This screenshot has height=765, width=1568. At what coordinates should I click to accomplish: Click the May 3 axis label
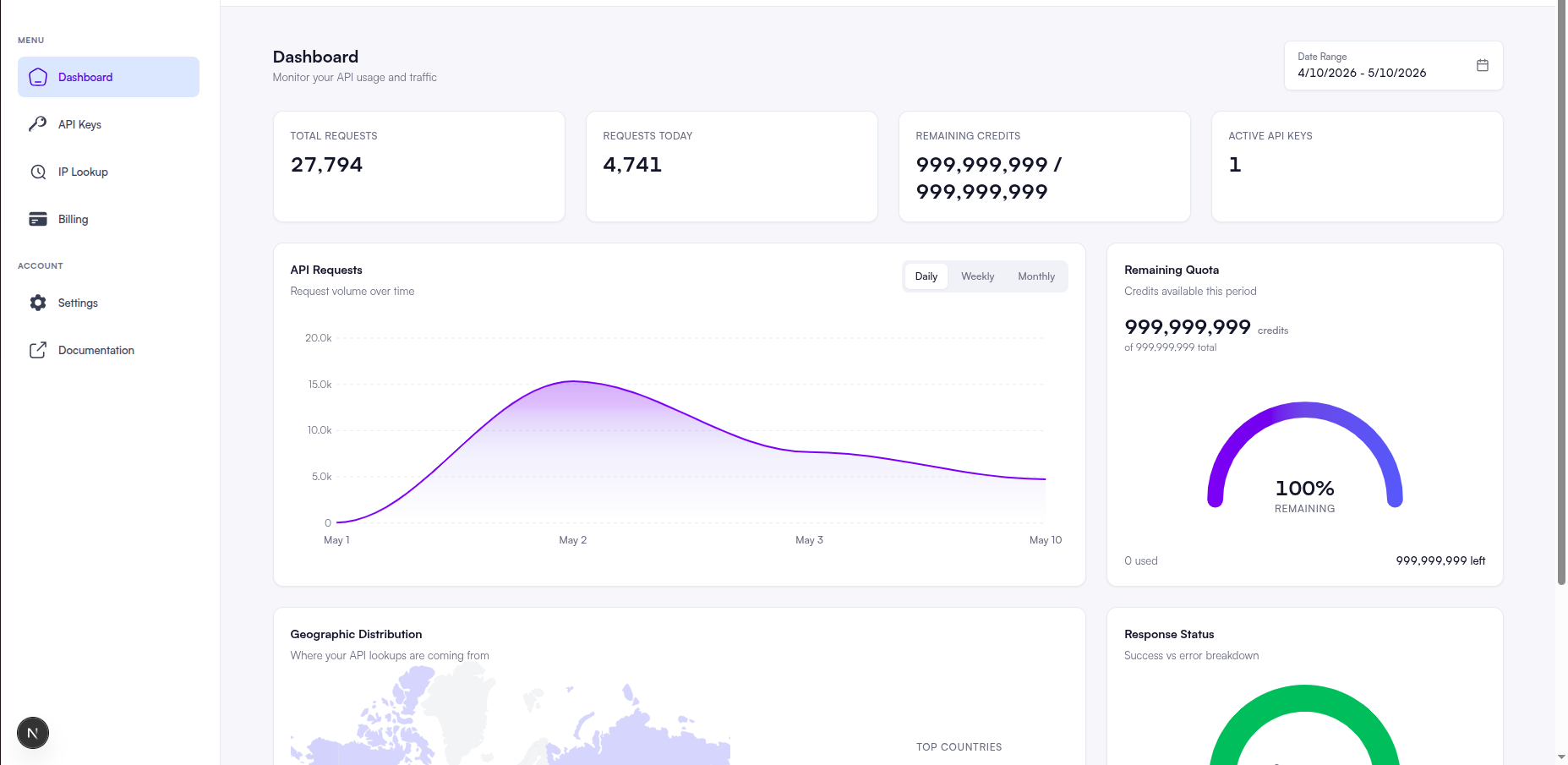(809, 540)
